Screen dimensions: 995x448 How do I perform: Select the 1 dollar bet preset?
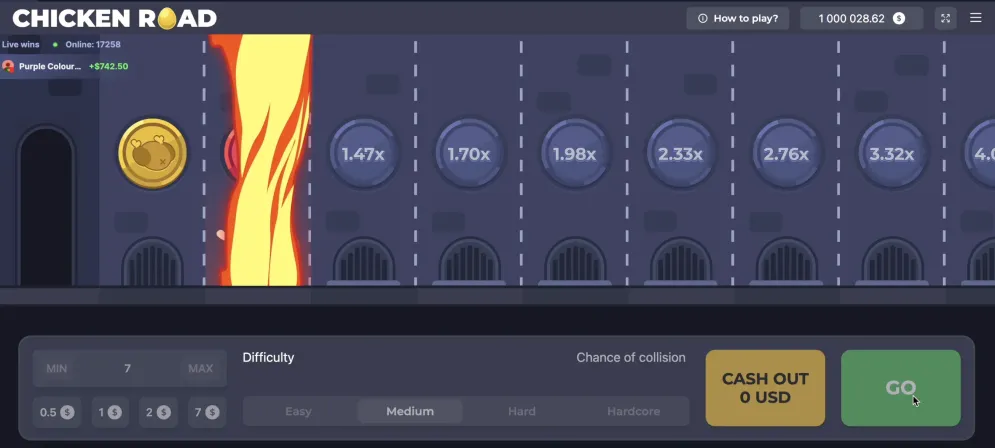click(110, 412)
